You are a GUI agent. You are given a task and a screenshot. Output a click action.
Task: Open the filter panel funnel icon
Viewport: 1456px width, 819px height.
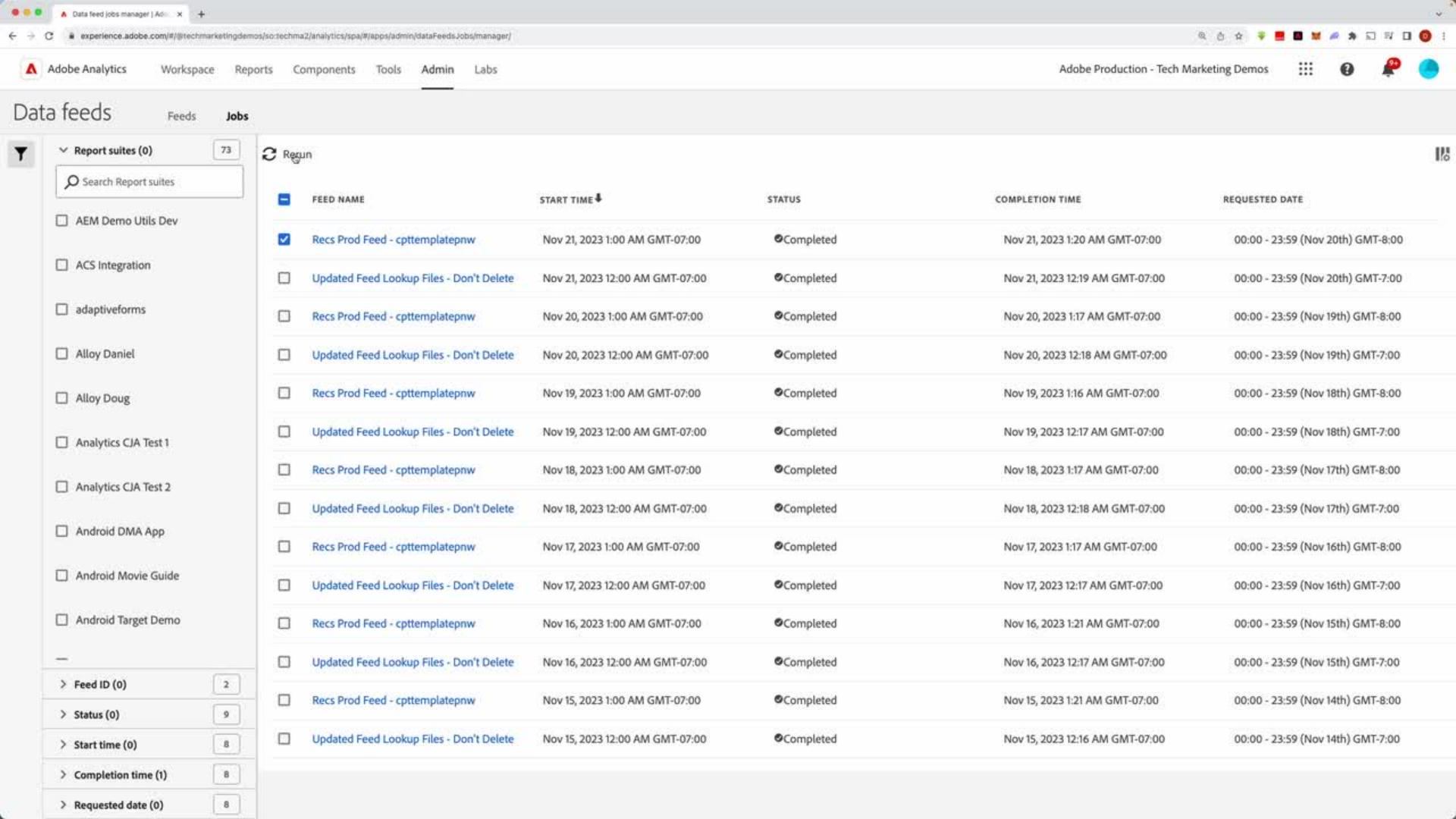pyautogui.click(x=20, y=153)
